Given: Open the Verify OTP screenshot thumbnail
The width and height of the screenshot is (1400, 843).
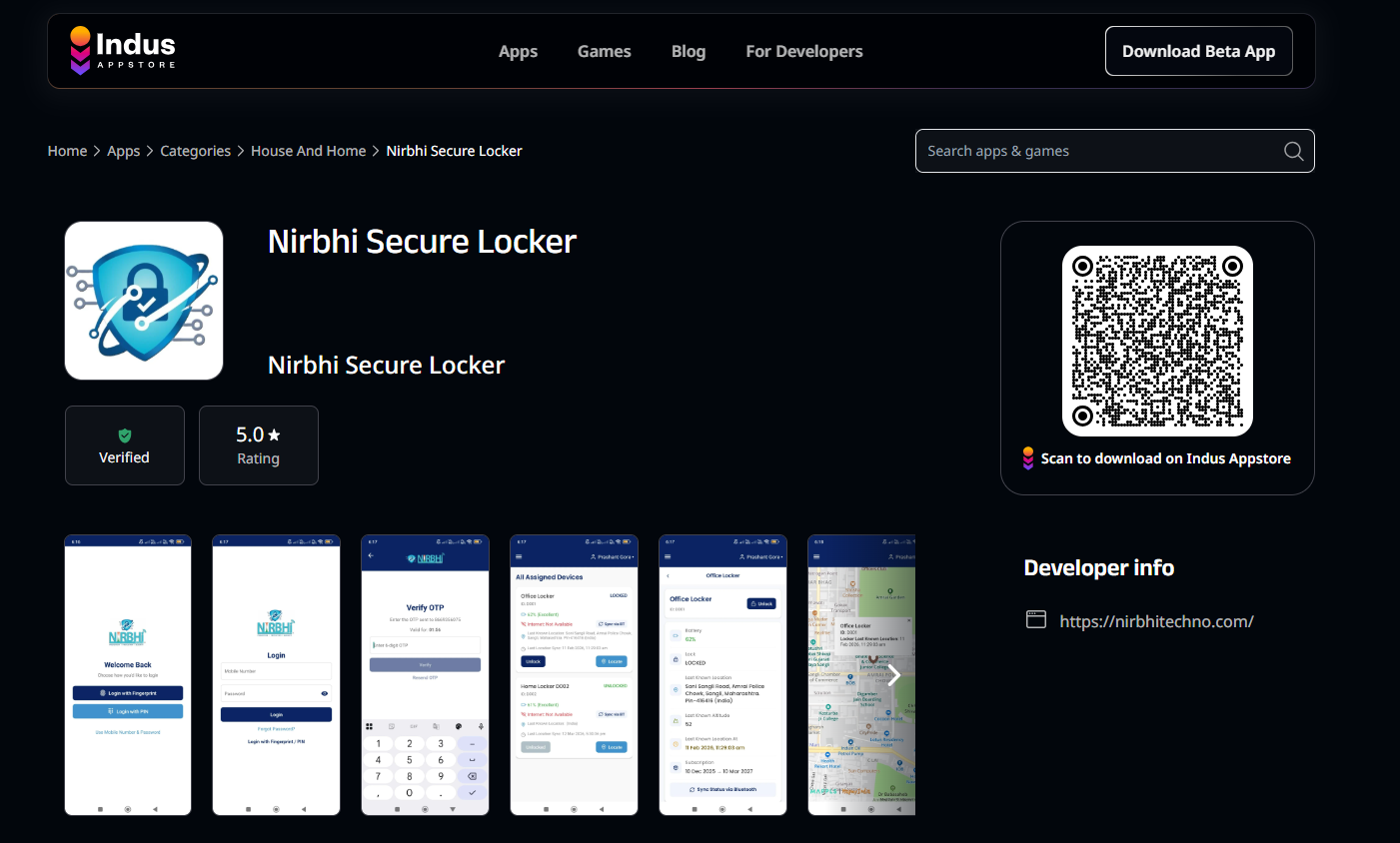Looking at the screenshot, I should (425, 674).
